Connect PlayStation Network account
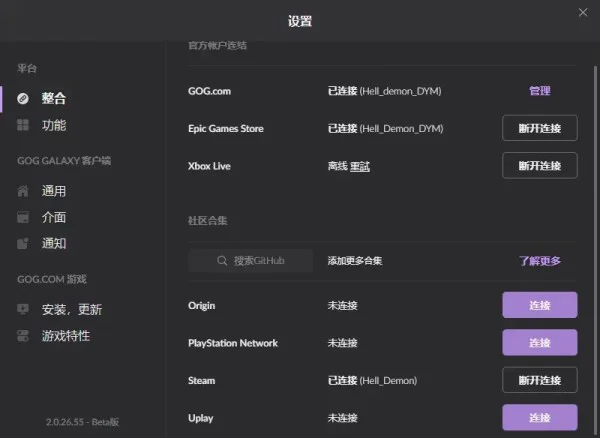600x438 pixels. (x=540, y=342)
